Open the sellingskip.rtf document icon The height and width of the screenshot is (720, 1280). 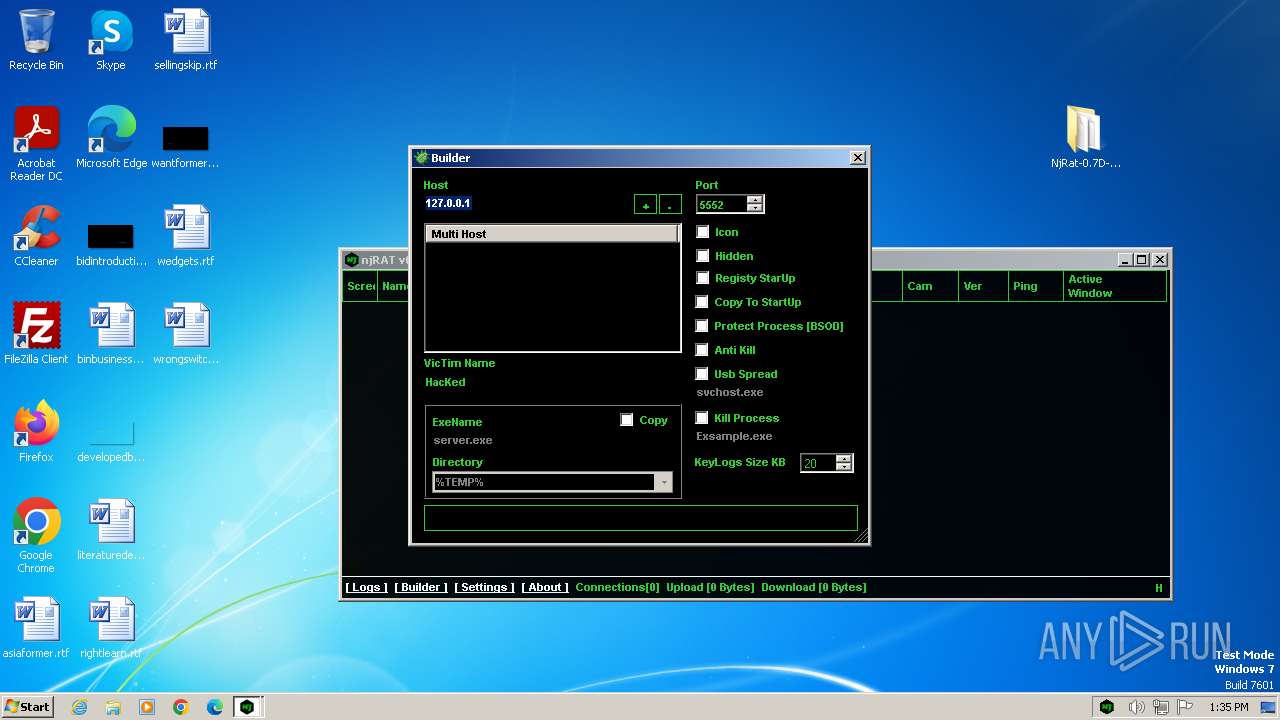point(186,40)
